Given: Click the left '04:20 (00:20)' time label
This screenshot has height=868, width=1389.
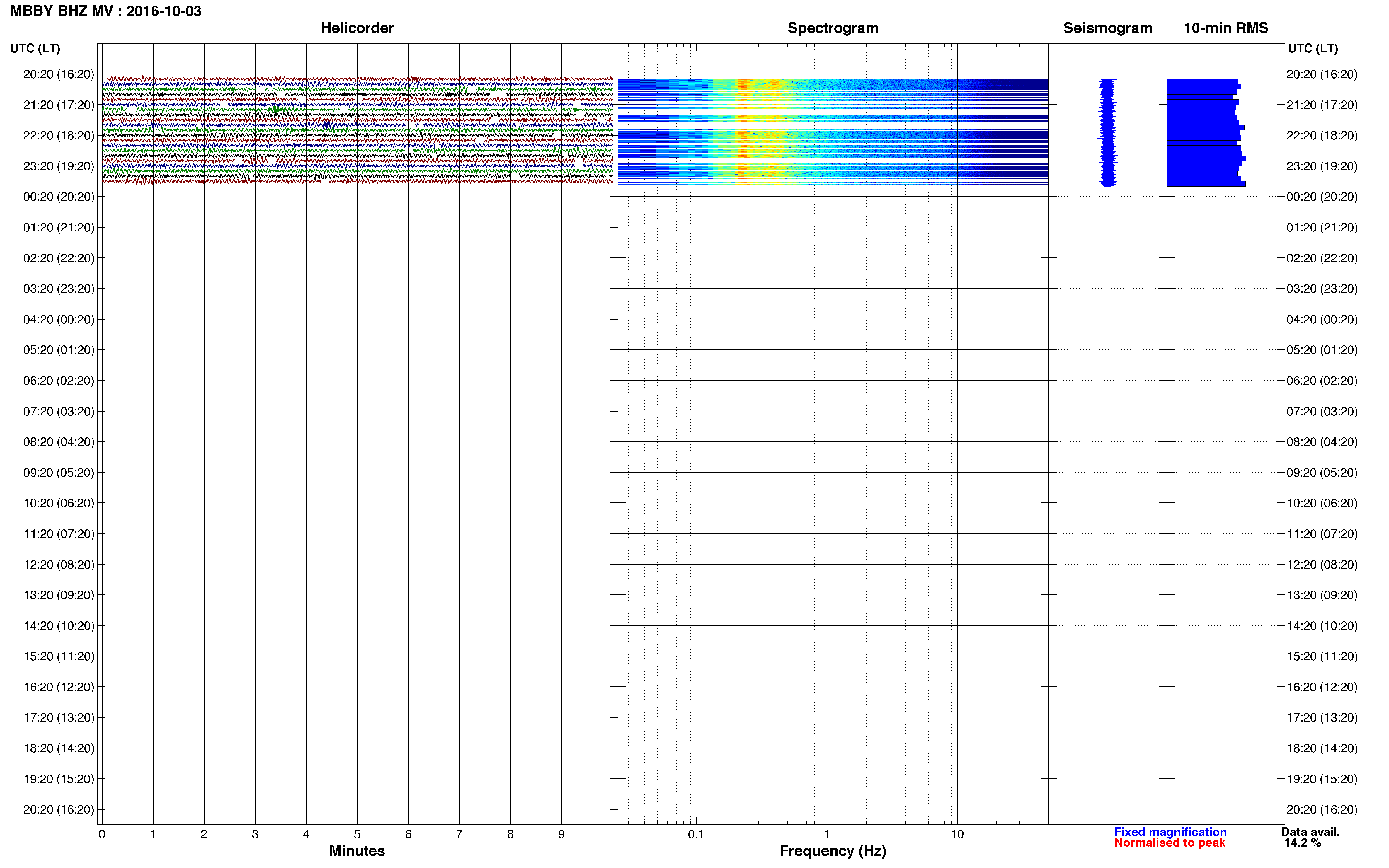Looking at the screenshot, I should coord(59,319).
